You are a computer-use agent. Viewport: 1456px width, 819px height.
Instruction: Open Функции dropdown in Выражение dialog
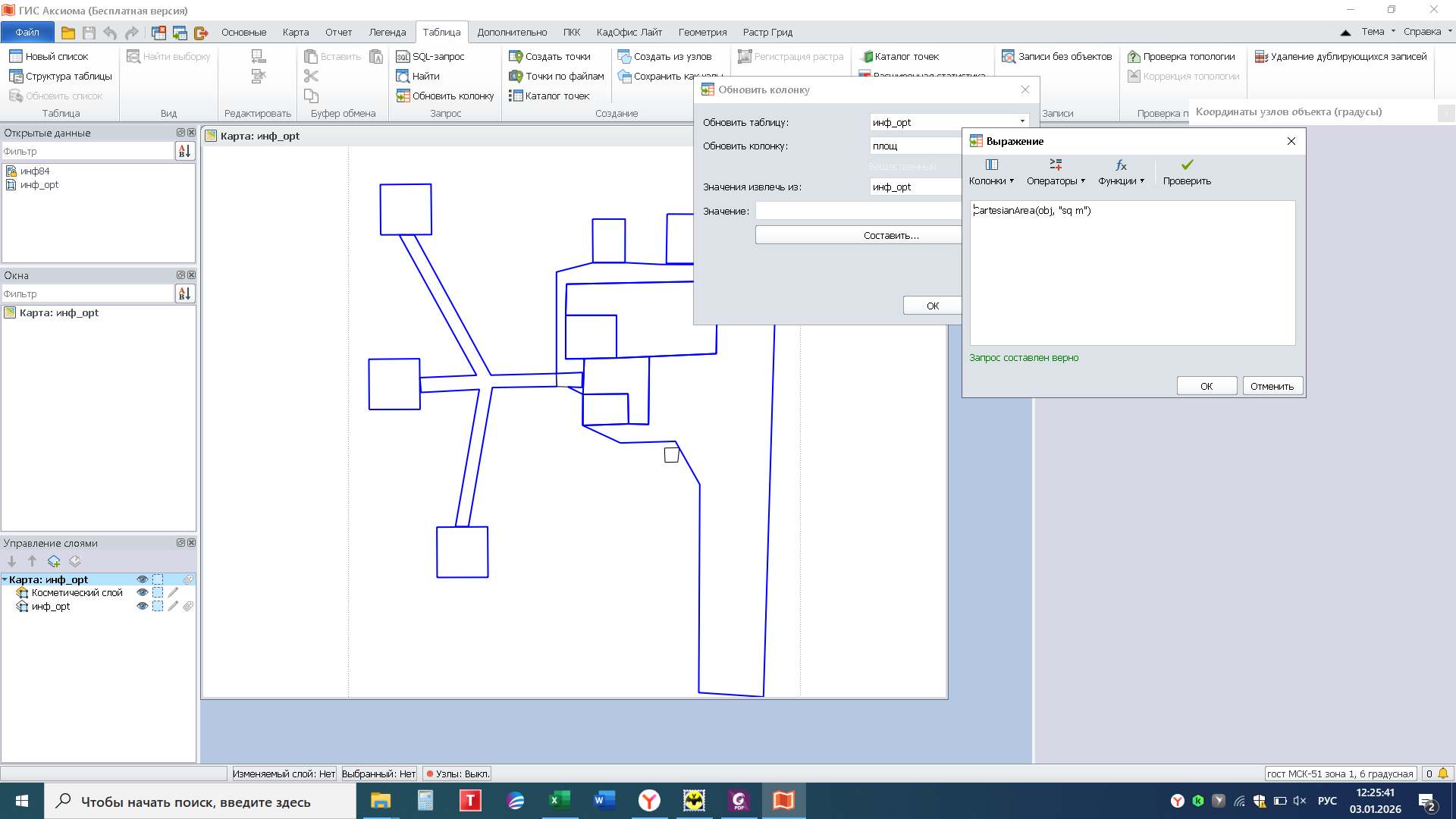point(1121,172)
